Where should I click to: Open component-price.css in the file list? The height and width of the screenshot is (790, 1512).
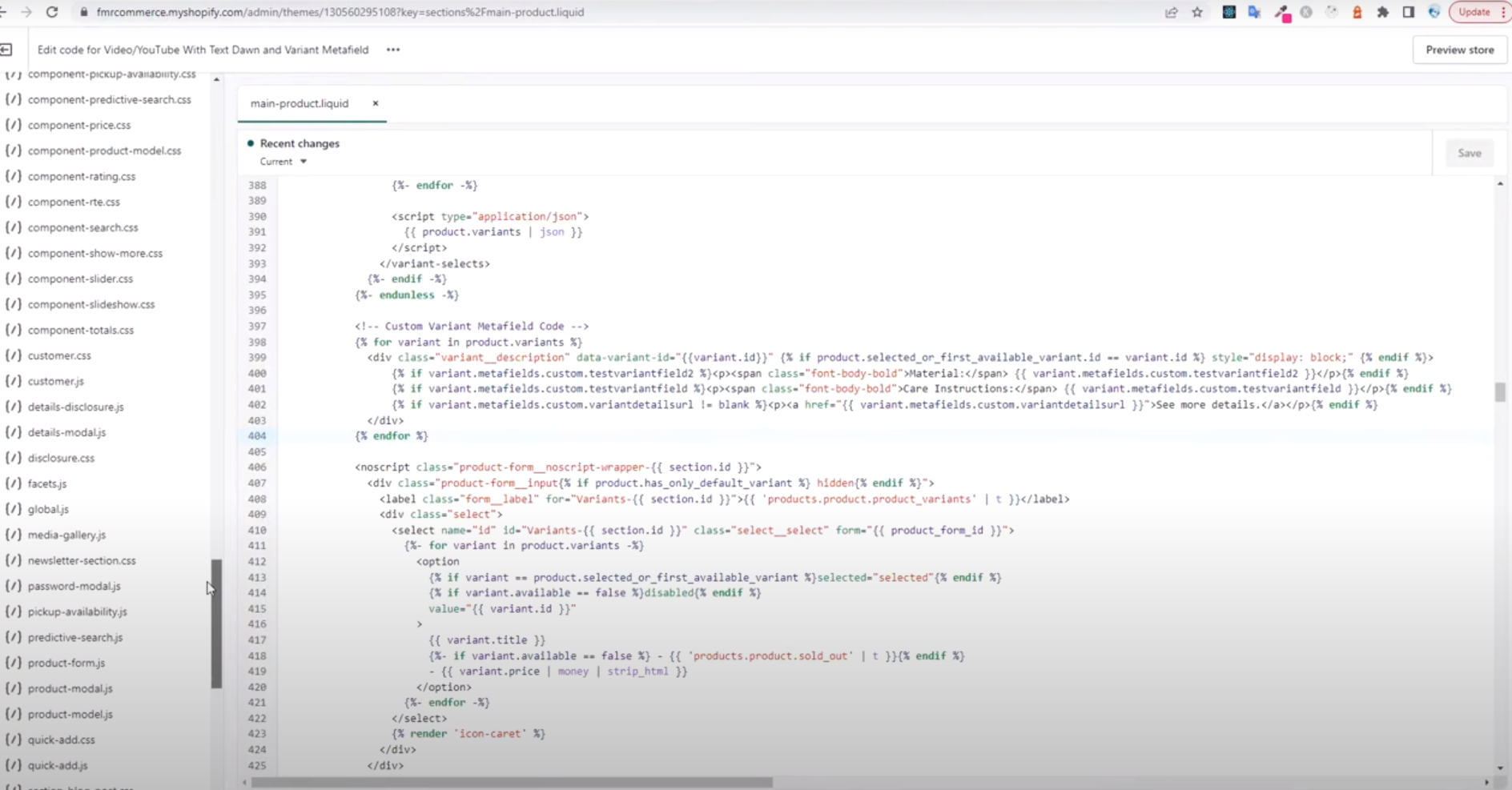[79, 125]
